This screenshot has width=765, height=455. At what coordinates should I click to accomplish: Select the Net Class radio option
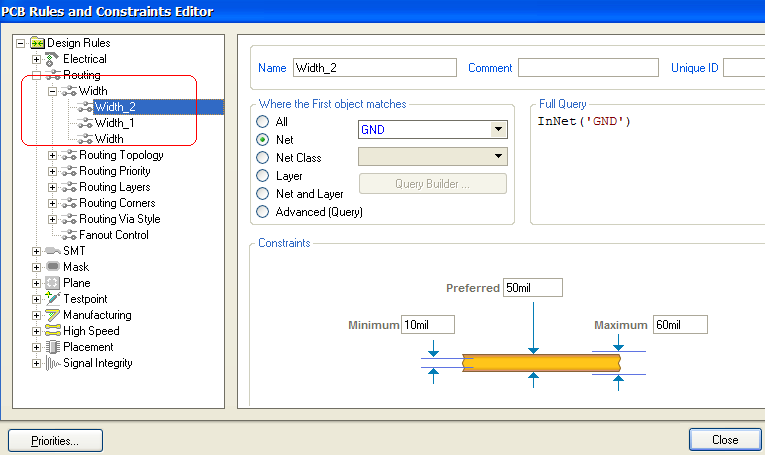click(x=264, y=158)
